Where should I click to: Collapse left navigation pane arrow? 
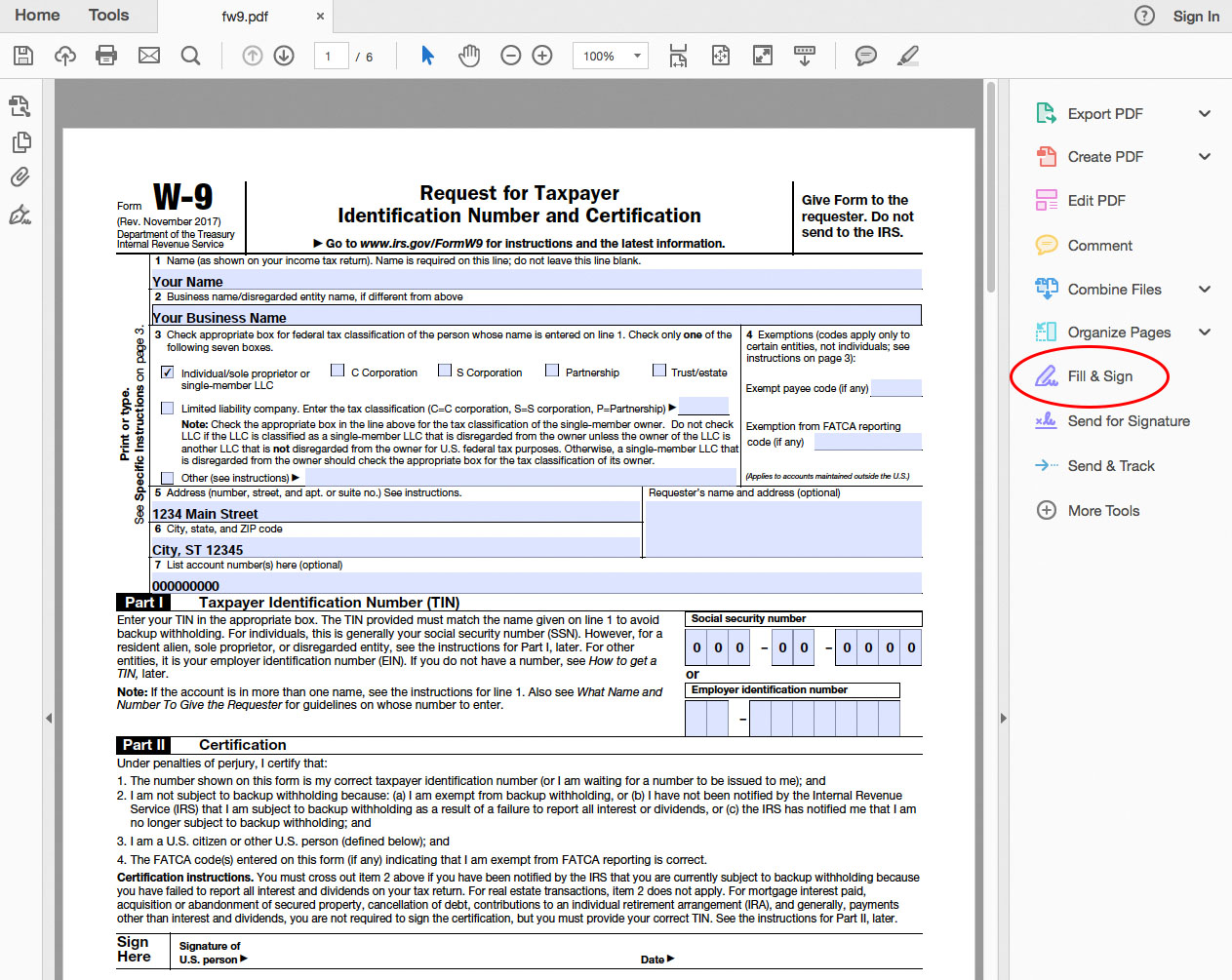(49, 718)
